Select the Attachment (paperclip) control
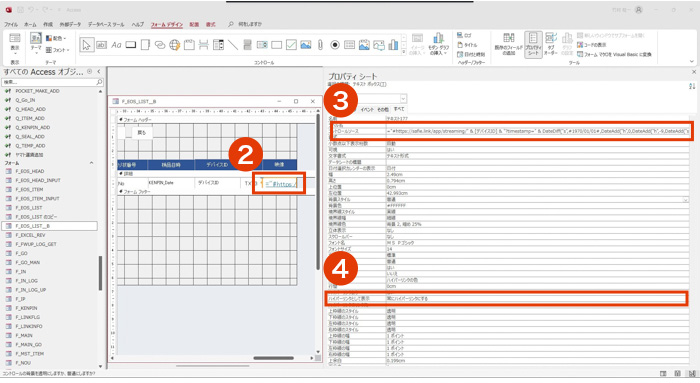 (320, 45)
